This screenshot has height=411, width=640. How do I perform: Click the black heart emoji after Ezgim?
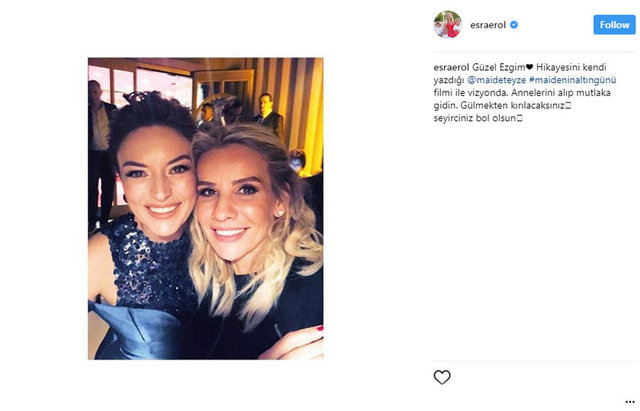point(529,67)
